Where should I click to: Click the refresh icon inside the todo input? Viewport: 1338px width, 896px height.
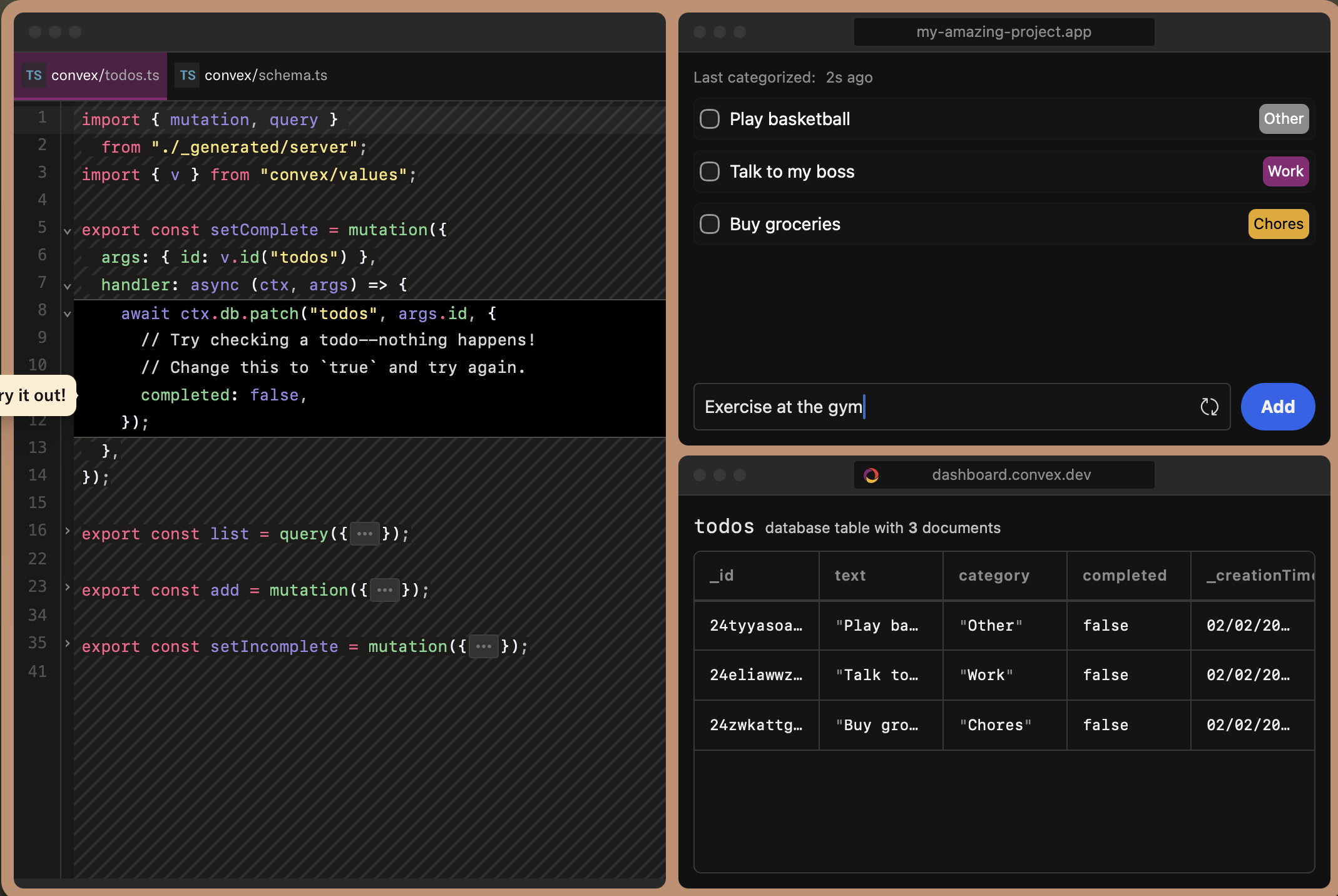tap(1210, 407)
